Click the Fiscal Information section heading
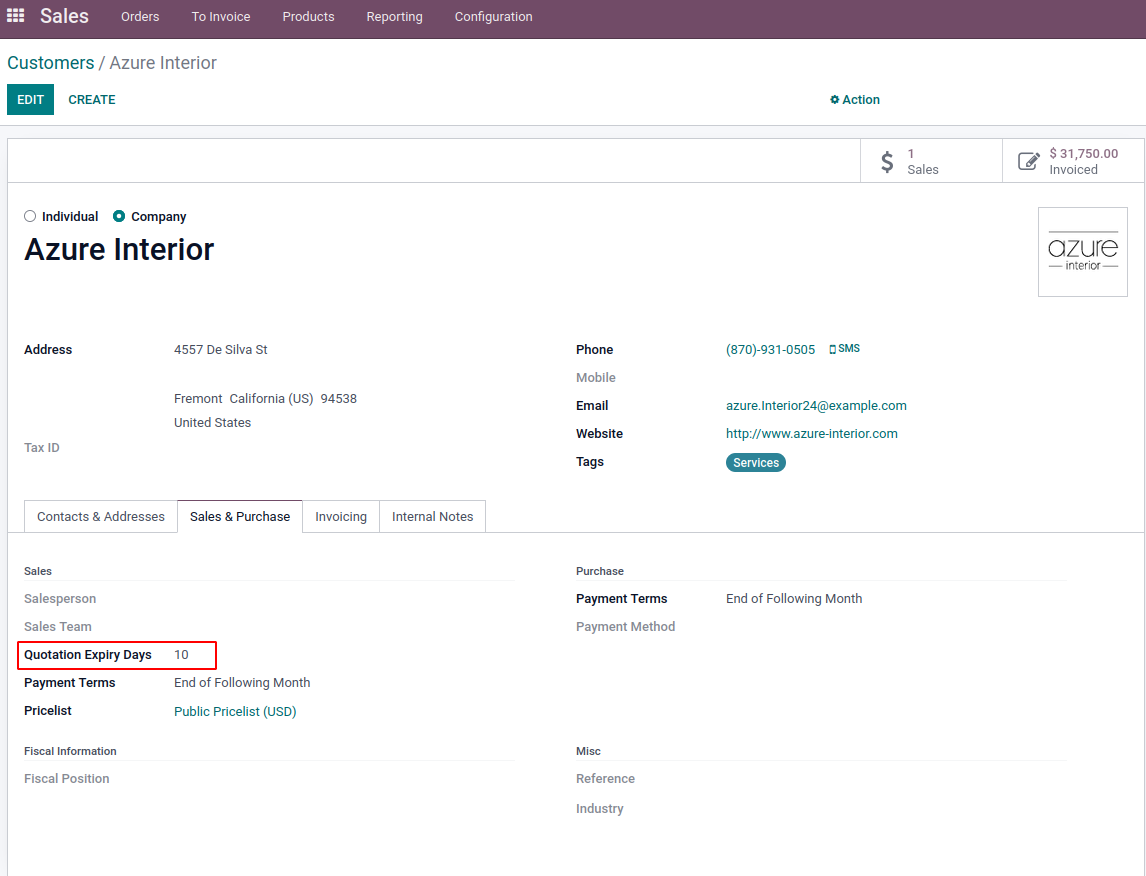Image resolution: width=1146 pixels, height=876 pixels. tap(70, 751)
